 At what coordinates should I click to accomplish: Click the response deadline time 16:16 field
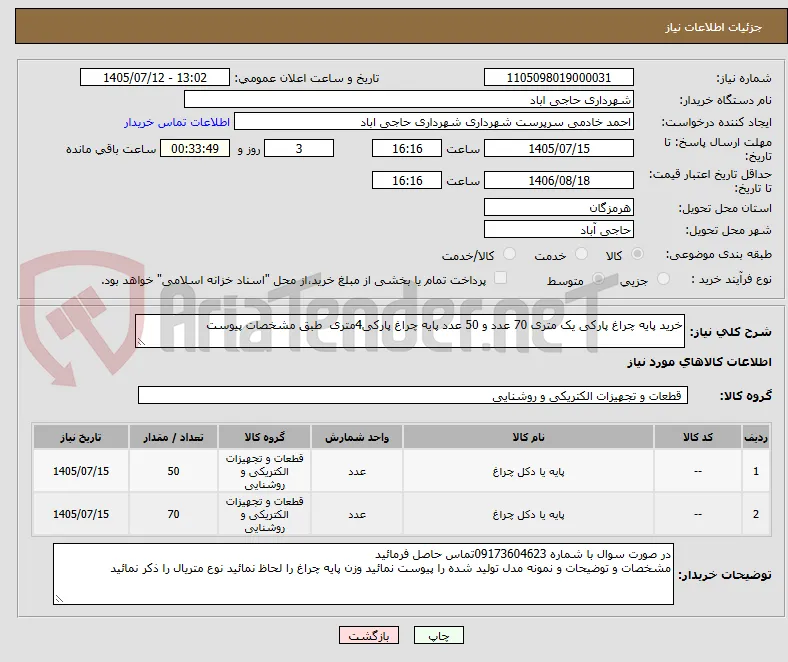pyautogui.click(x=407, y=148)
